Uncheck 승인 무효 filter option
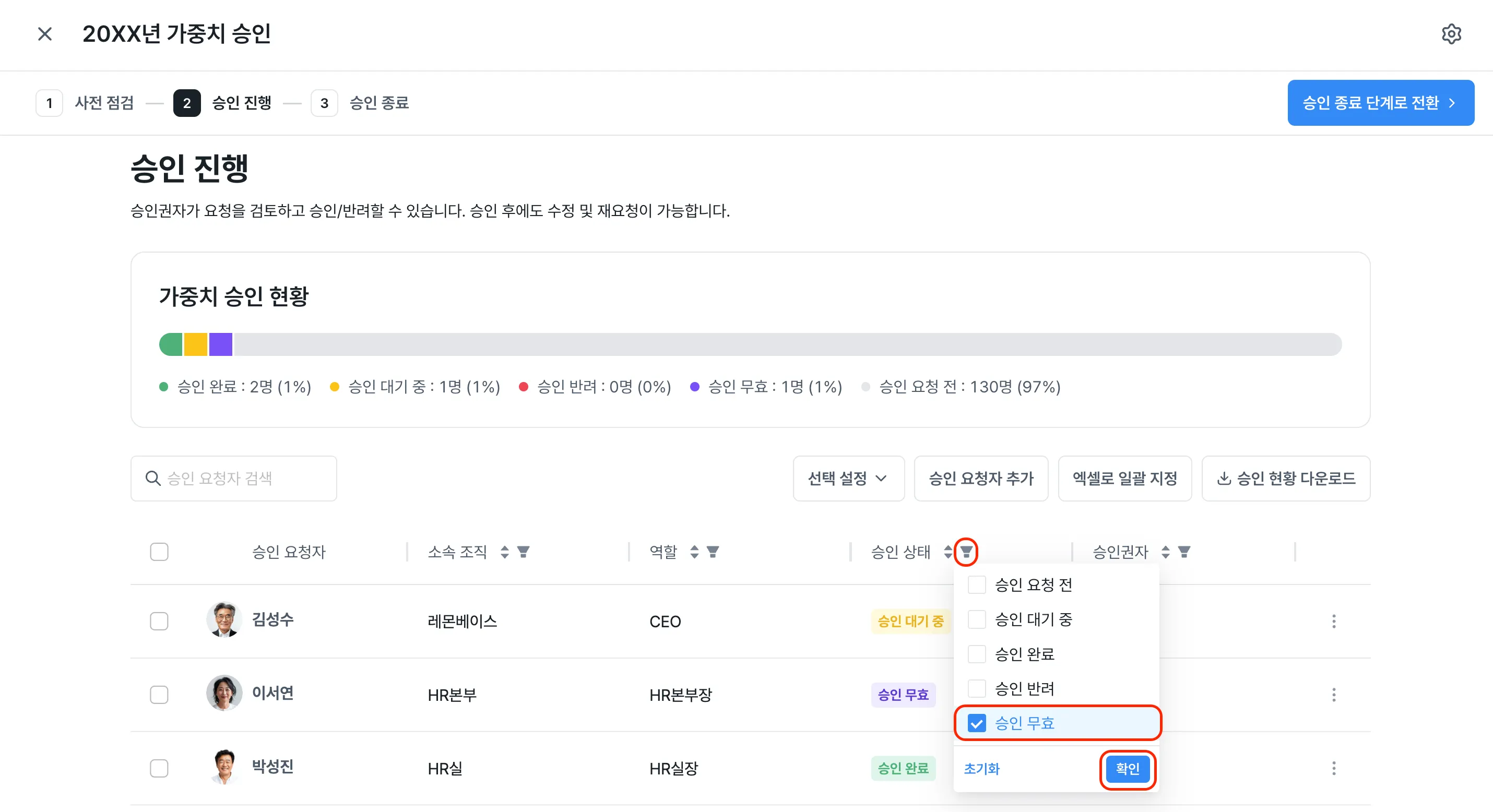Screen dimensions: 1493x812 coord(977,723)
